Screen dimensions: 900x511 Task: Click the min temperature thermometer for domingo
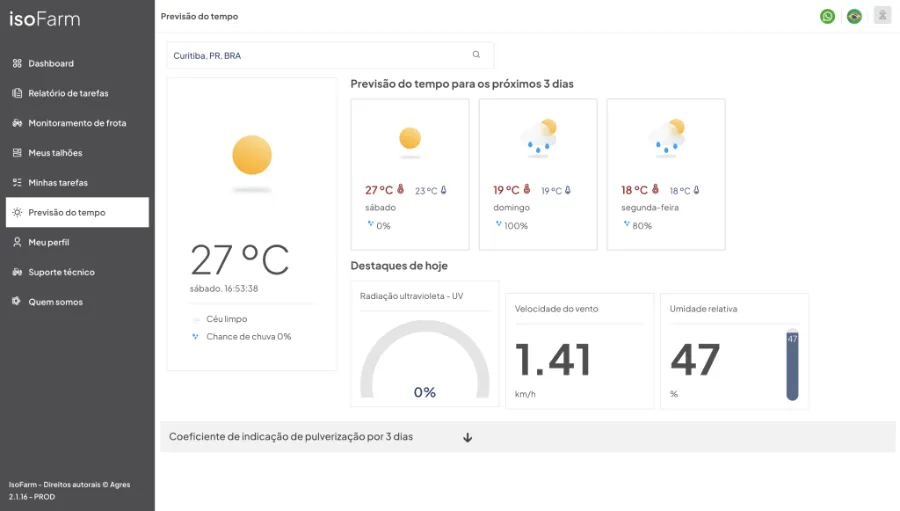(x=568, y=190)
